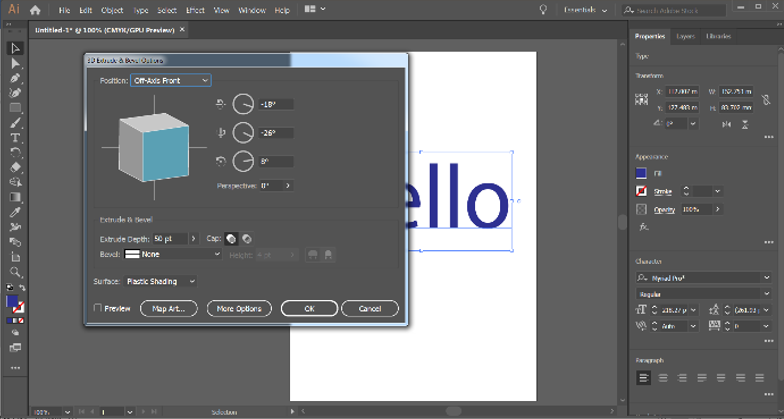Open the Bevel None dropdown
Viewport: 784px width, 419px height.
coord(172,254)
